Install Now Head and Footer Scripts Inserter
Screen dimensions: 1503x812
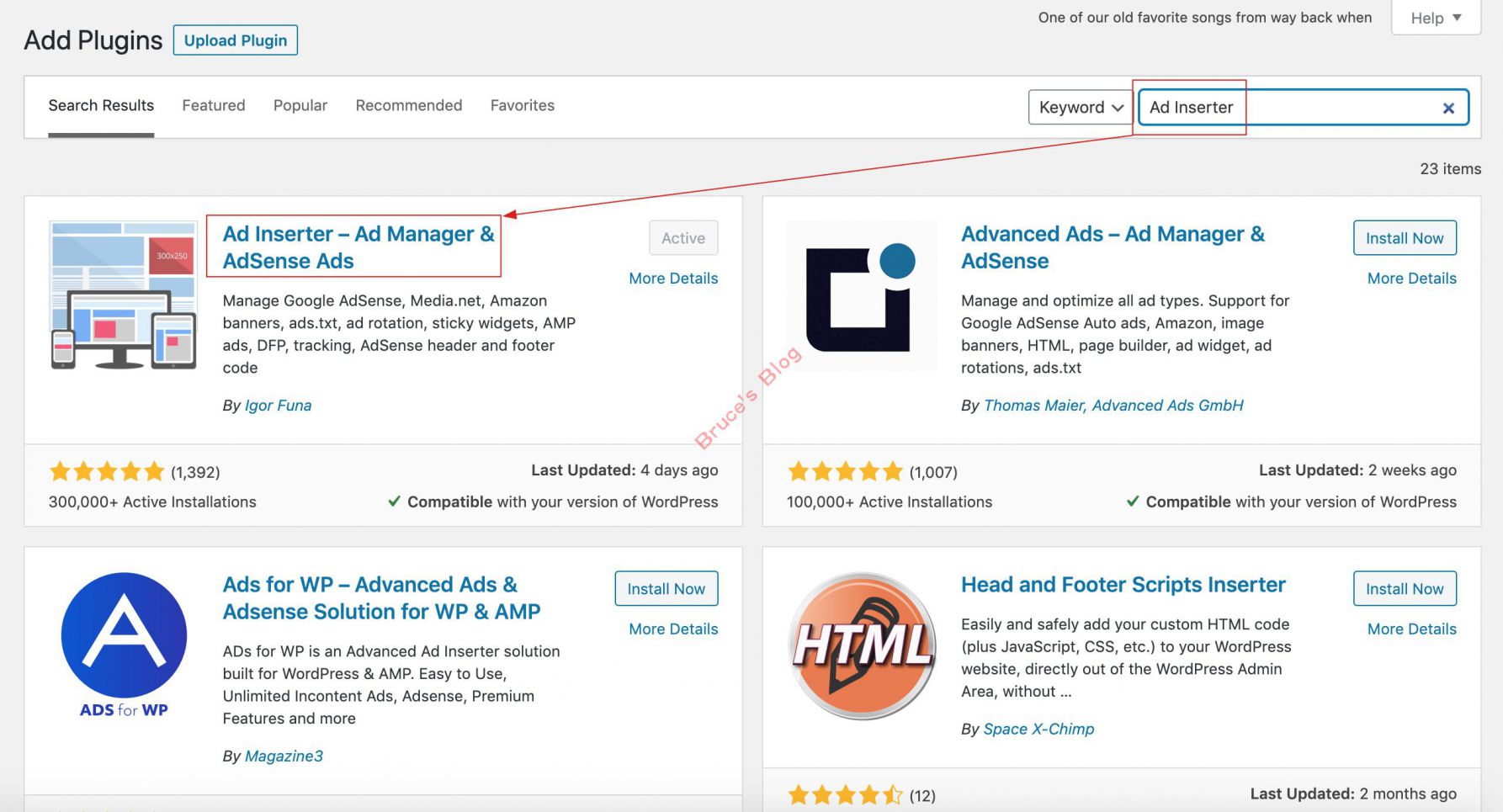point(1405,589)
